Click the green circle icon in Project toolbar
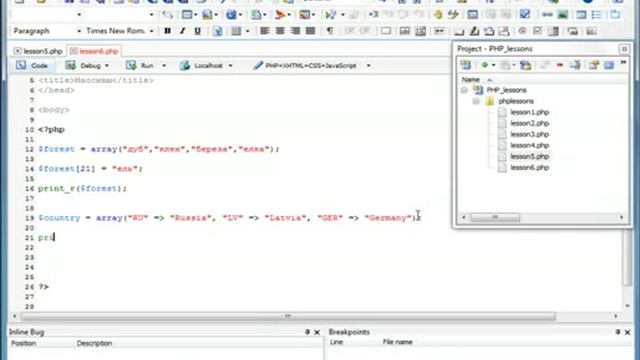The height and width of the screenshot is (360, 640). [x=485, y=65]
